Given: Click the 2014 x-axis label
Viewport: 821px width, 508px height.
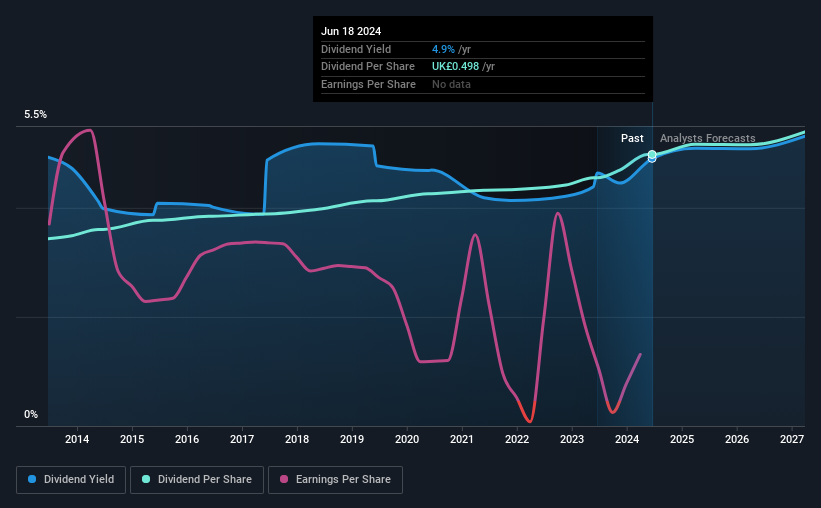Looking at the screenshot, I should 77,439.
